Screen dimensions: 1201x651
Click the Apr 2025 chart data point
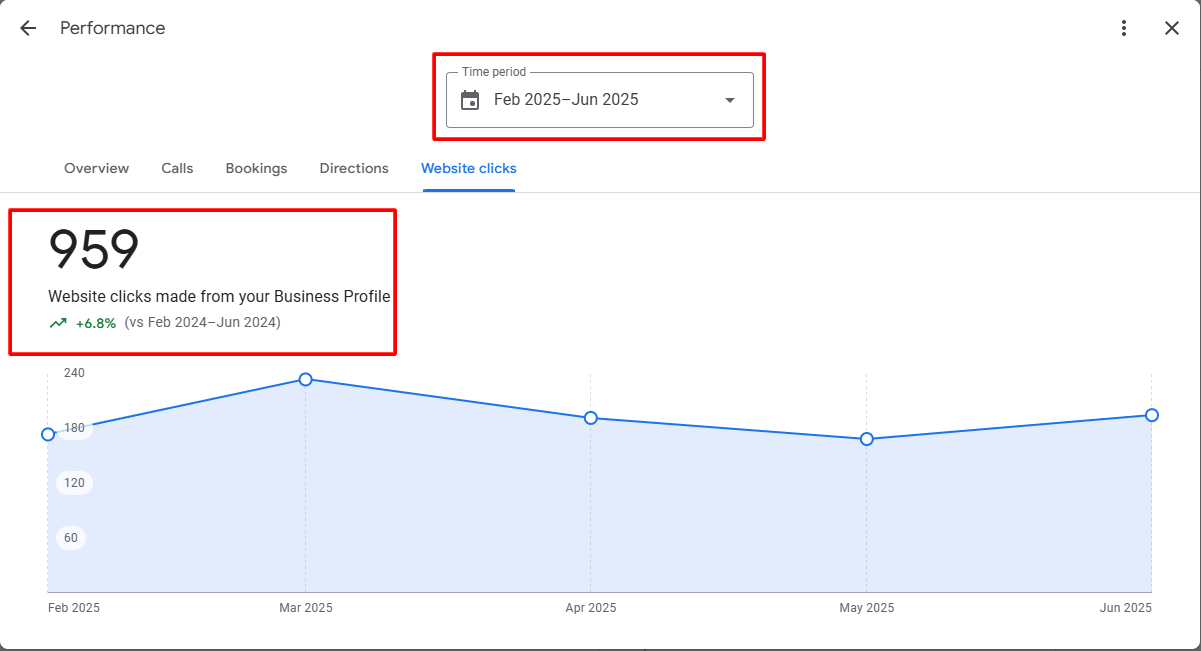[x=591, y=418]
